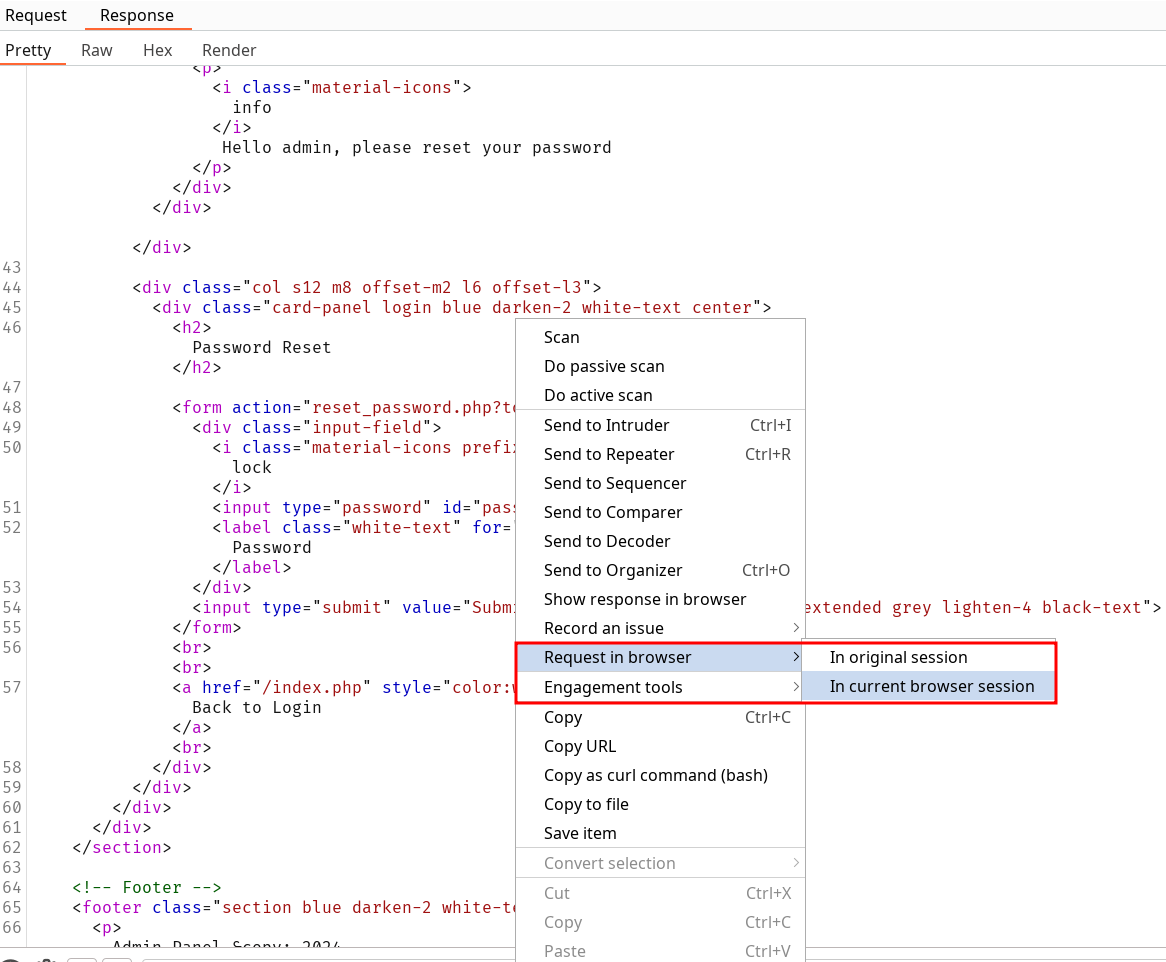Switch to the Request tab
The image size is (1166, 962).
pos(36,15)
